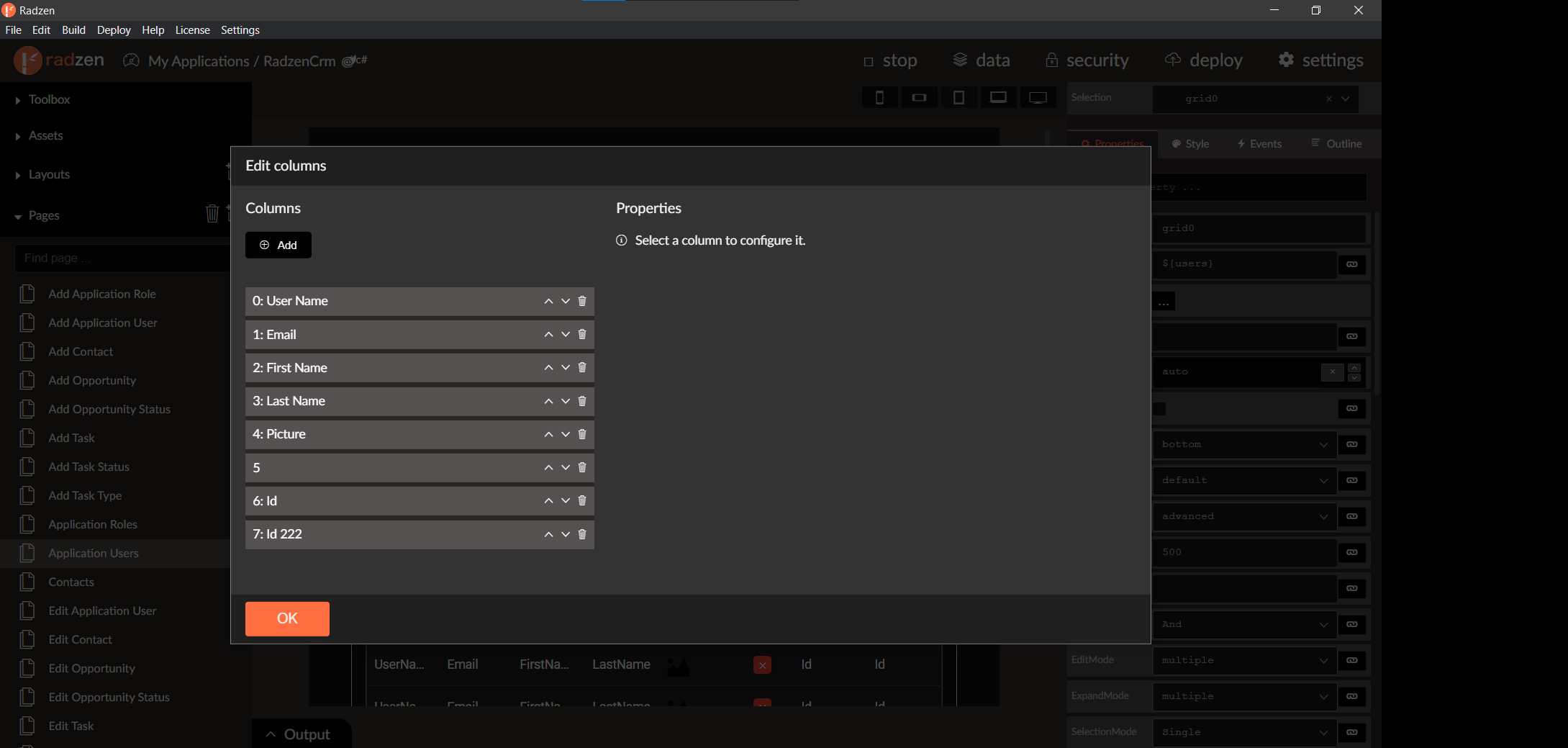Click the Radzen logo
Image resolution: width=1568 pixels, height=748 pixels.
[x=28, y=60]
